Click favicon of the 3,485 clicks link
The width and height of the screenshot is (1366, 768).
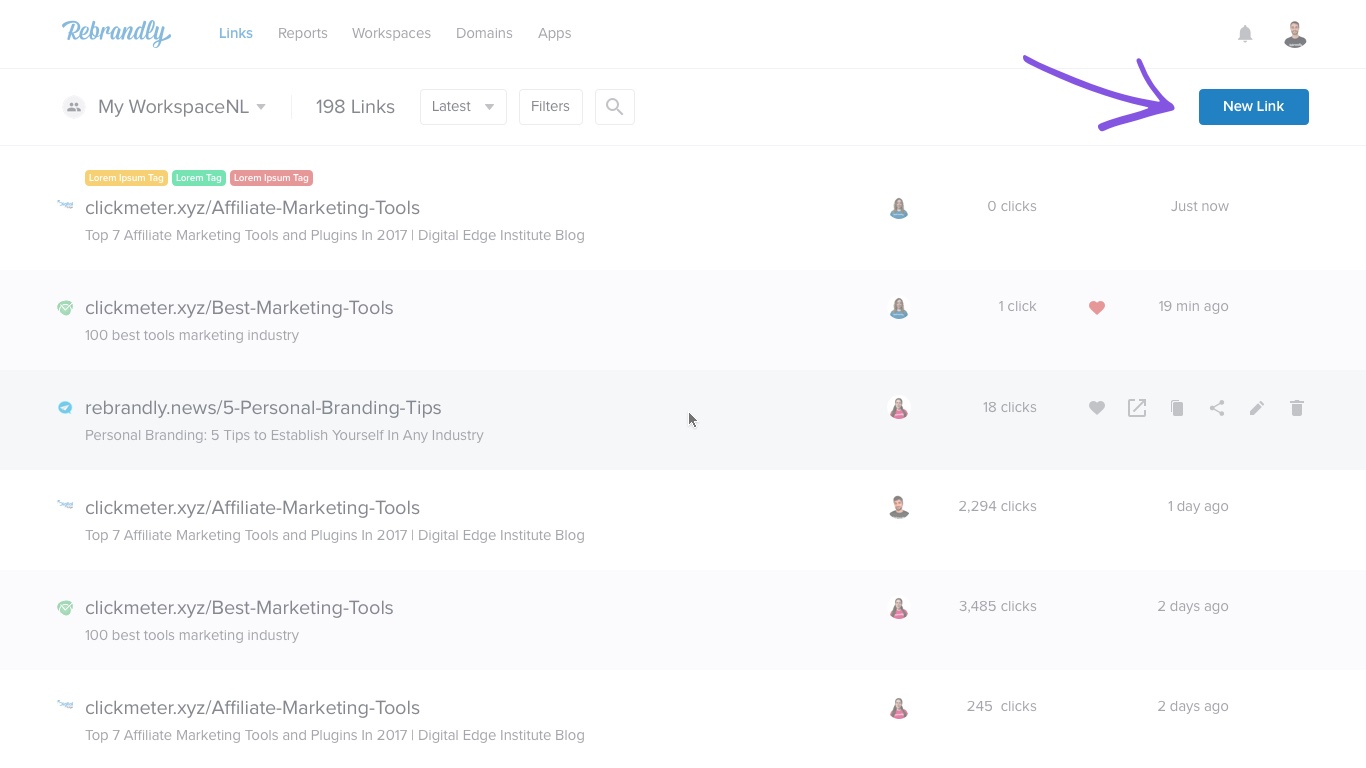click(x=65, y=608)
